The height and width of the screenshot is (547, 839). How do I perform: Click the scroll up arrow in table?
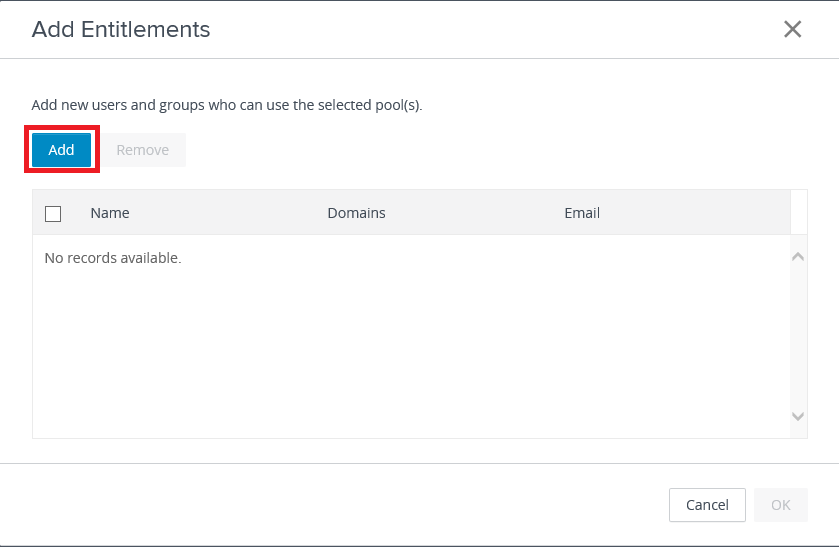point(797,257)
